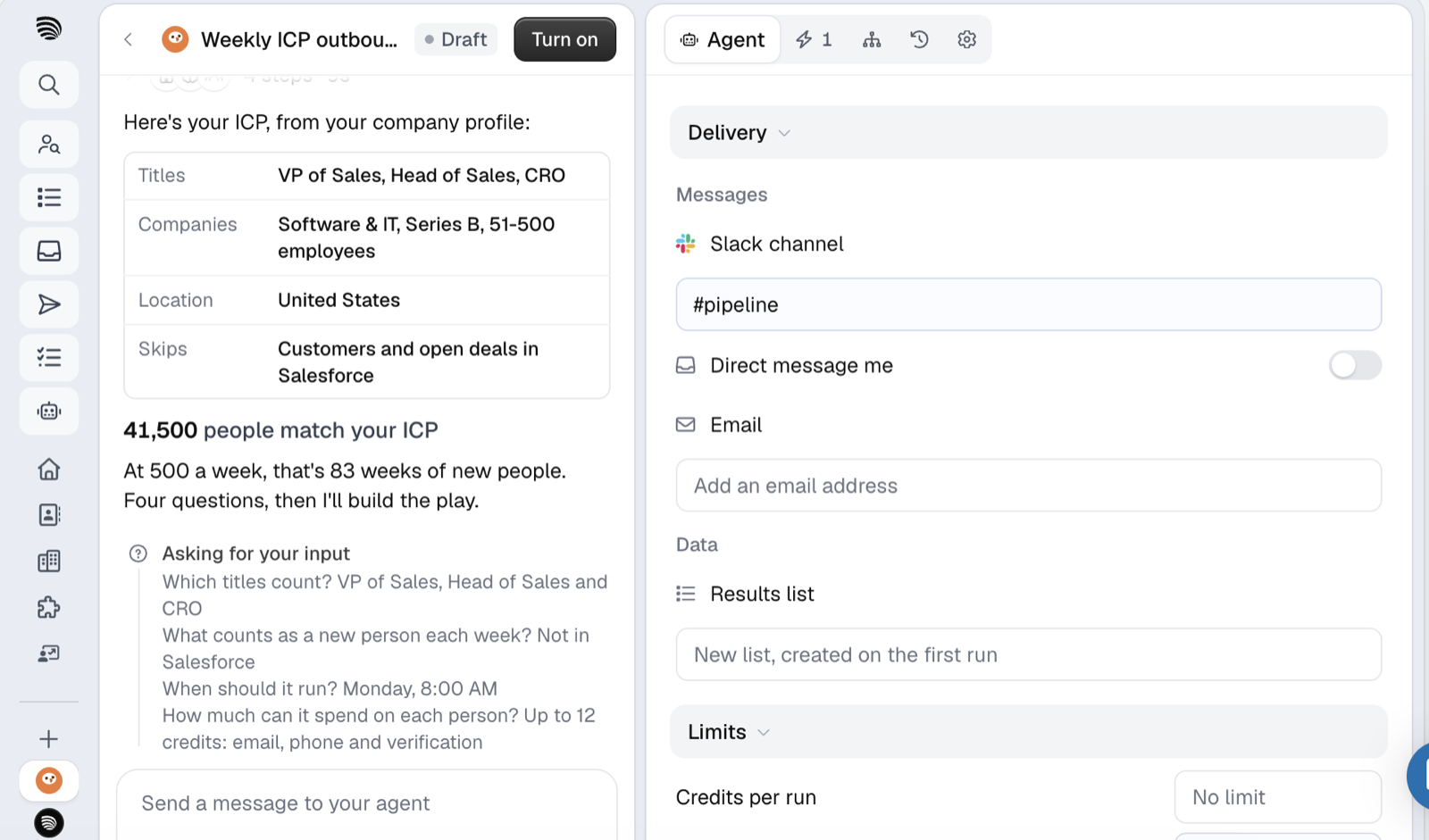Go to the home sidebar icon
Image resolution: width=1429 pixels, height=840 pixels.
49,469
